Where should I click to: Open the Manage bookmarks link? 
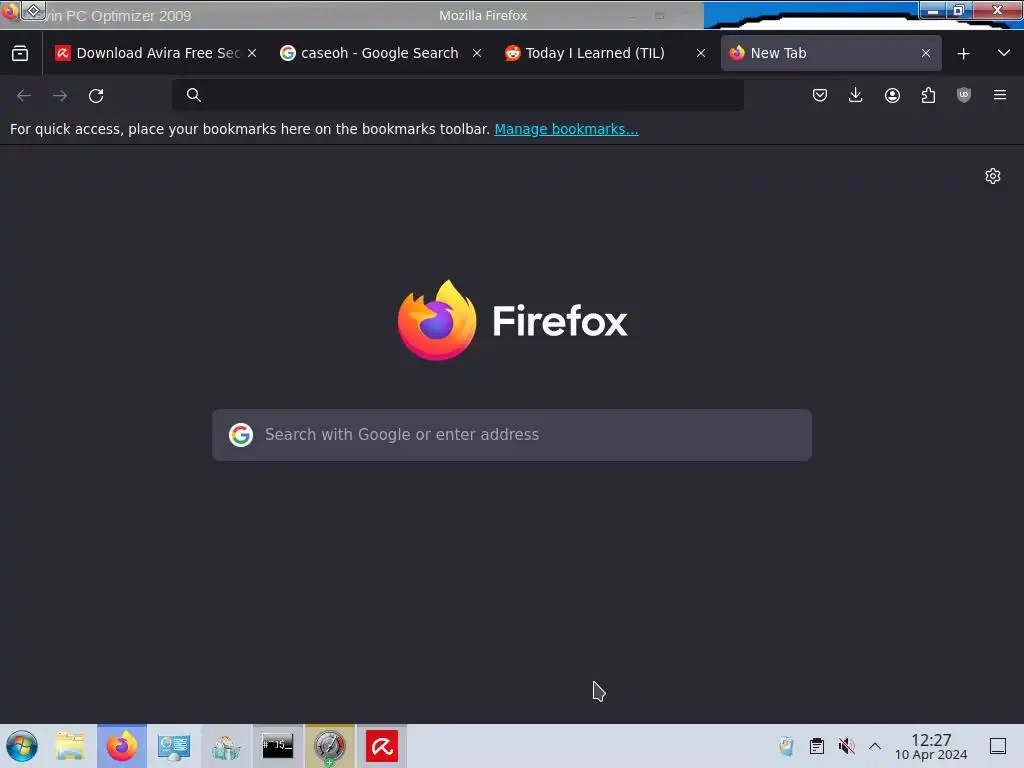point(566,129)
